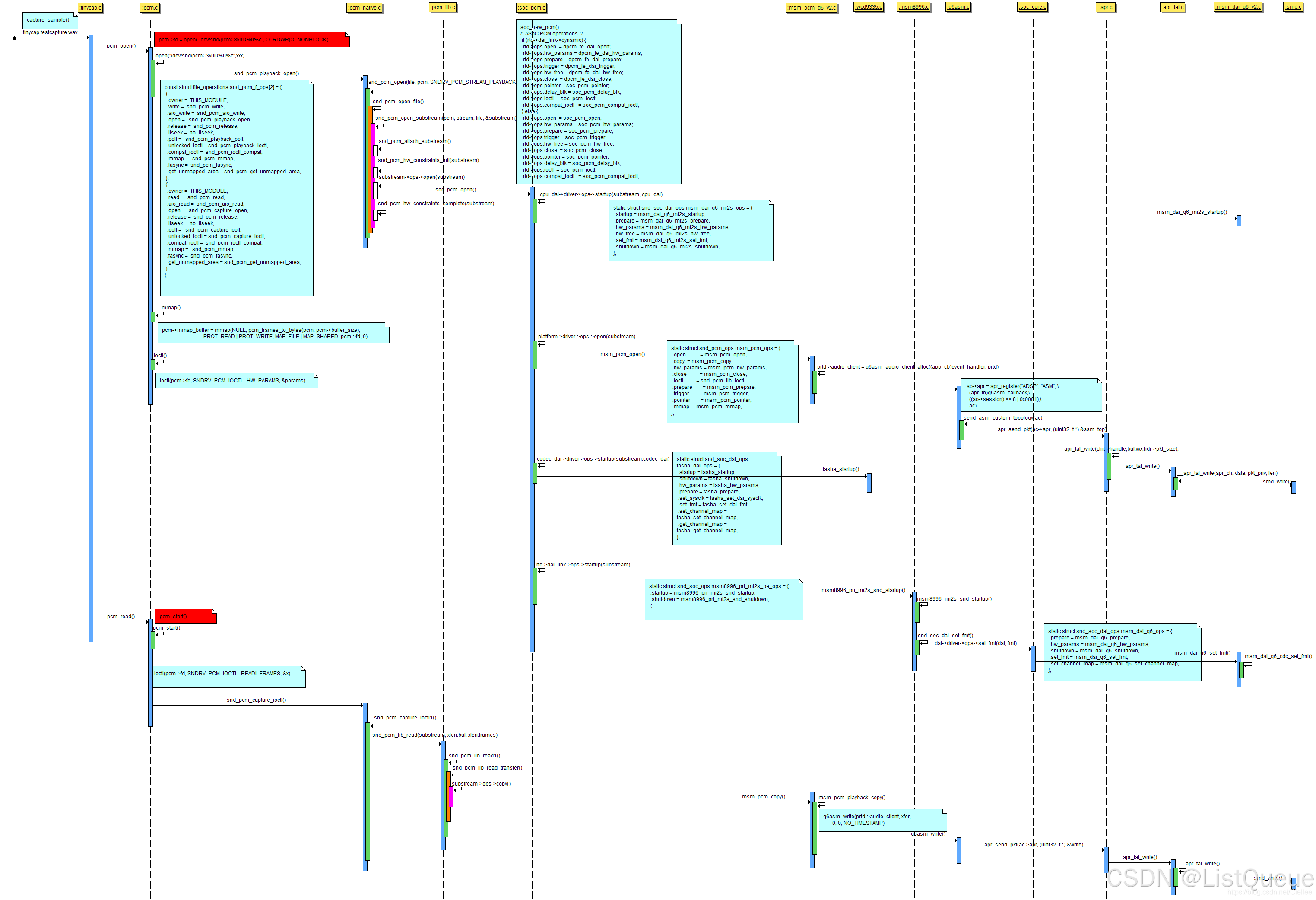
Task: Click the capture_sample() note box
Action: point(48,20)
